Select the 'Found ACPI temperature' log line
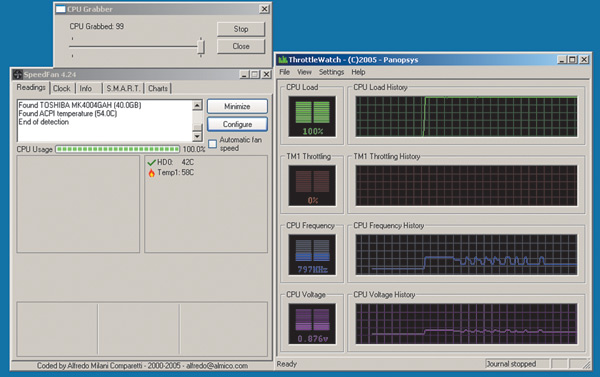Viewport: 600px width, 377px height. [68, 114]
